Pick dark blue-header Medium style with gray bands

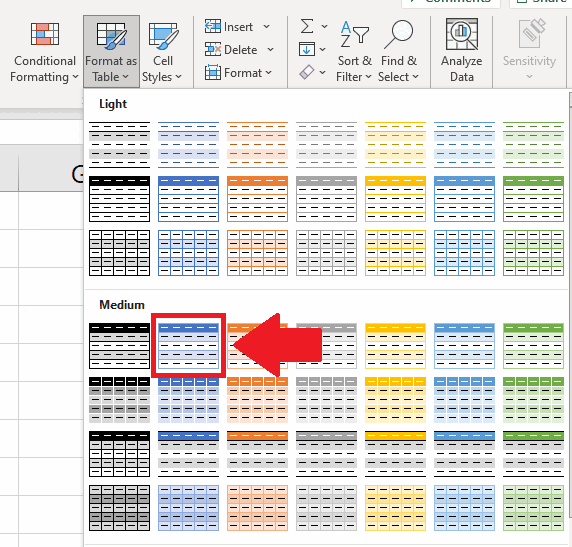[x=188, y=454]
